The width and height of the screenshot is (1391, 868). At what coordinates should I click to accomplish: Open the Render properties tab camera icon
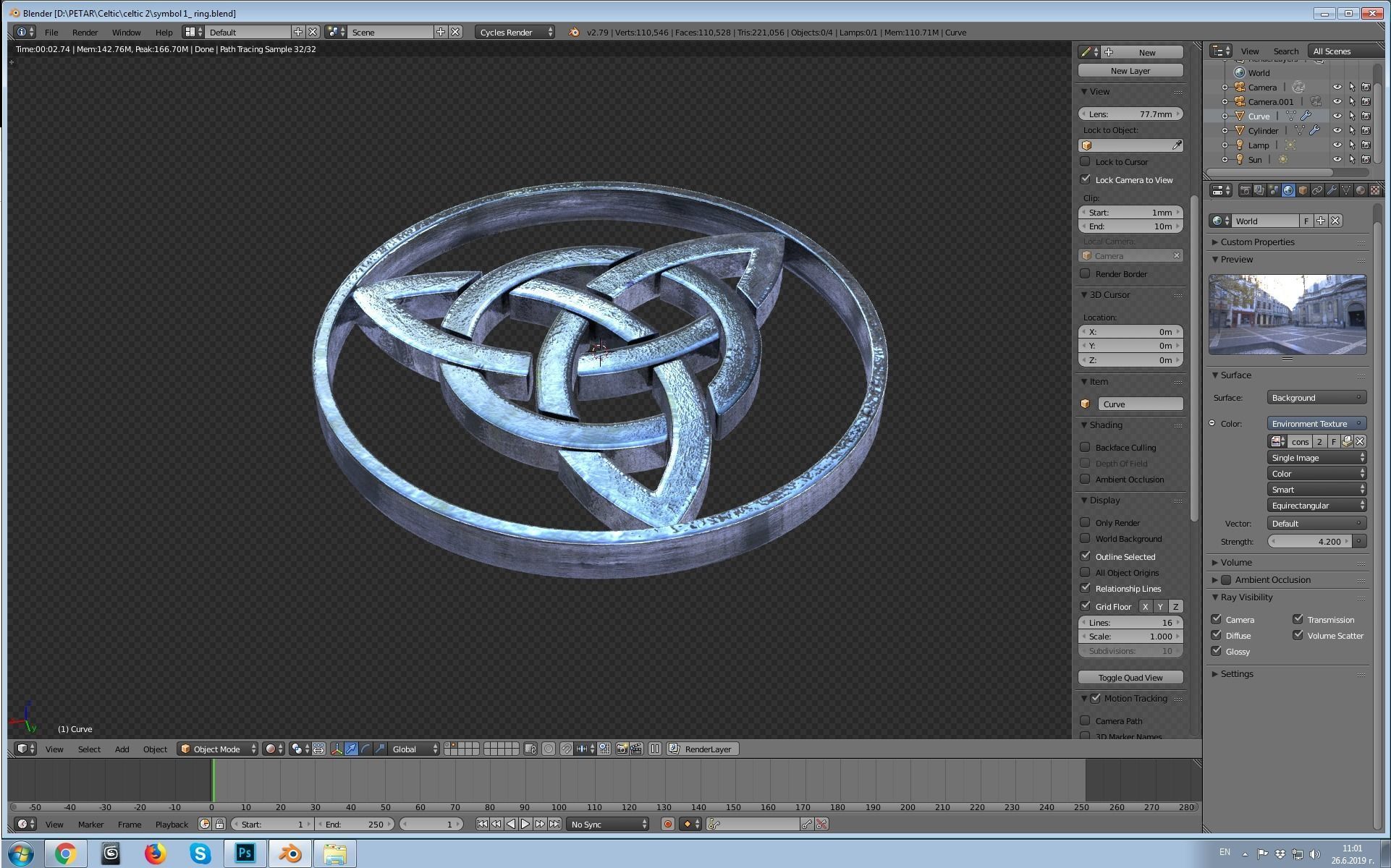[1245, 190]
